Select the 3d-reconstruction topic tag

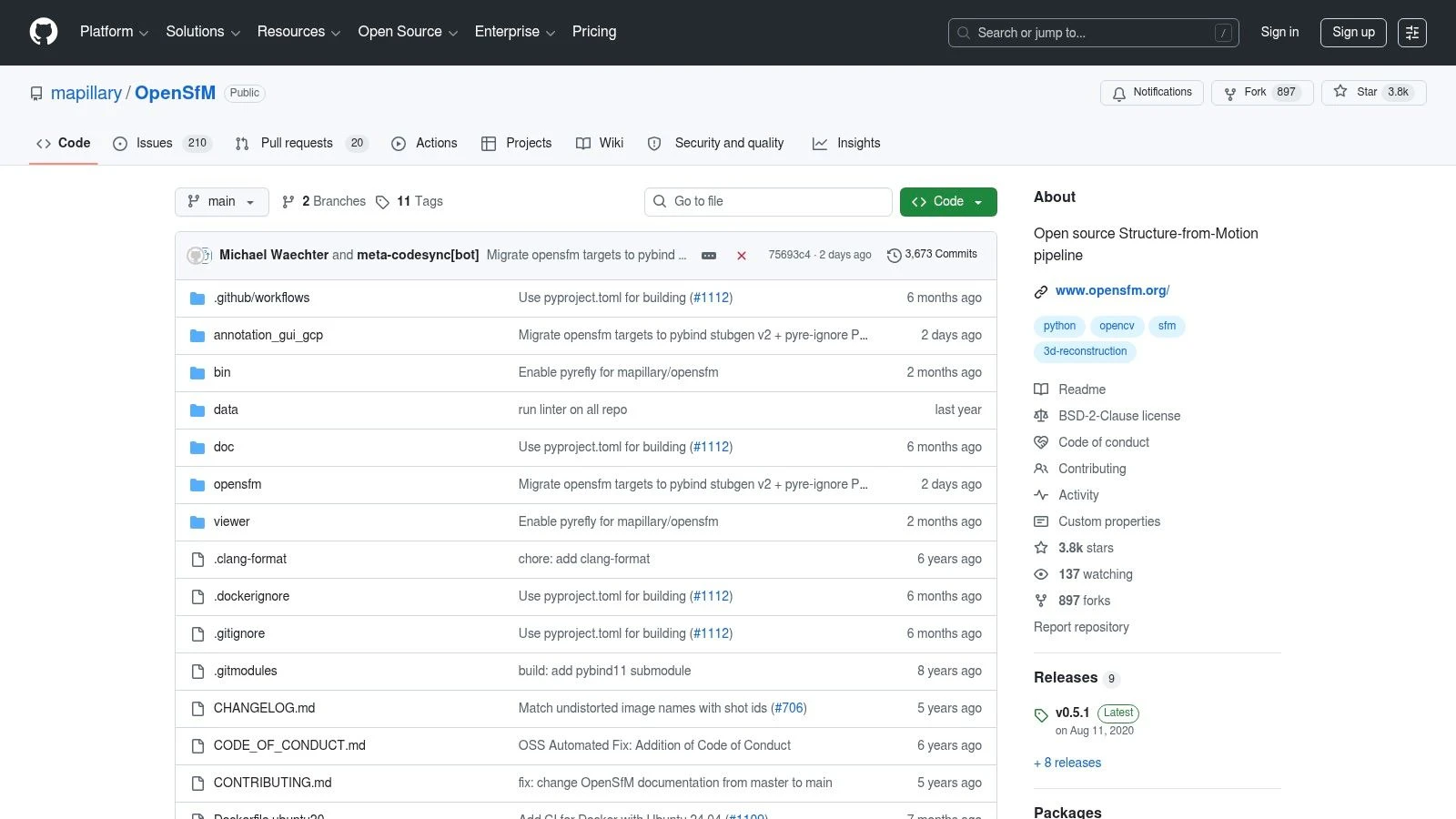pos(1085,351)
